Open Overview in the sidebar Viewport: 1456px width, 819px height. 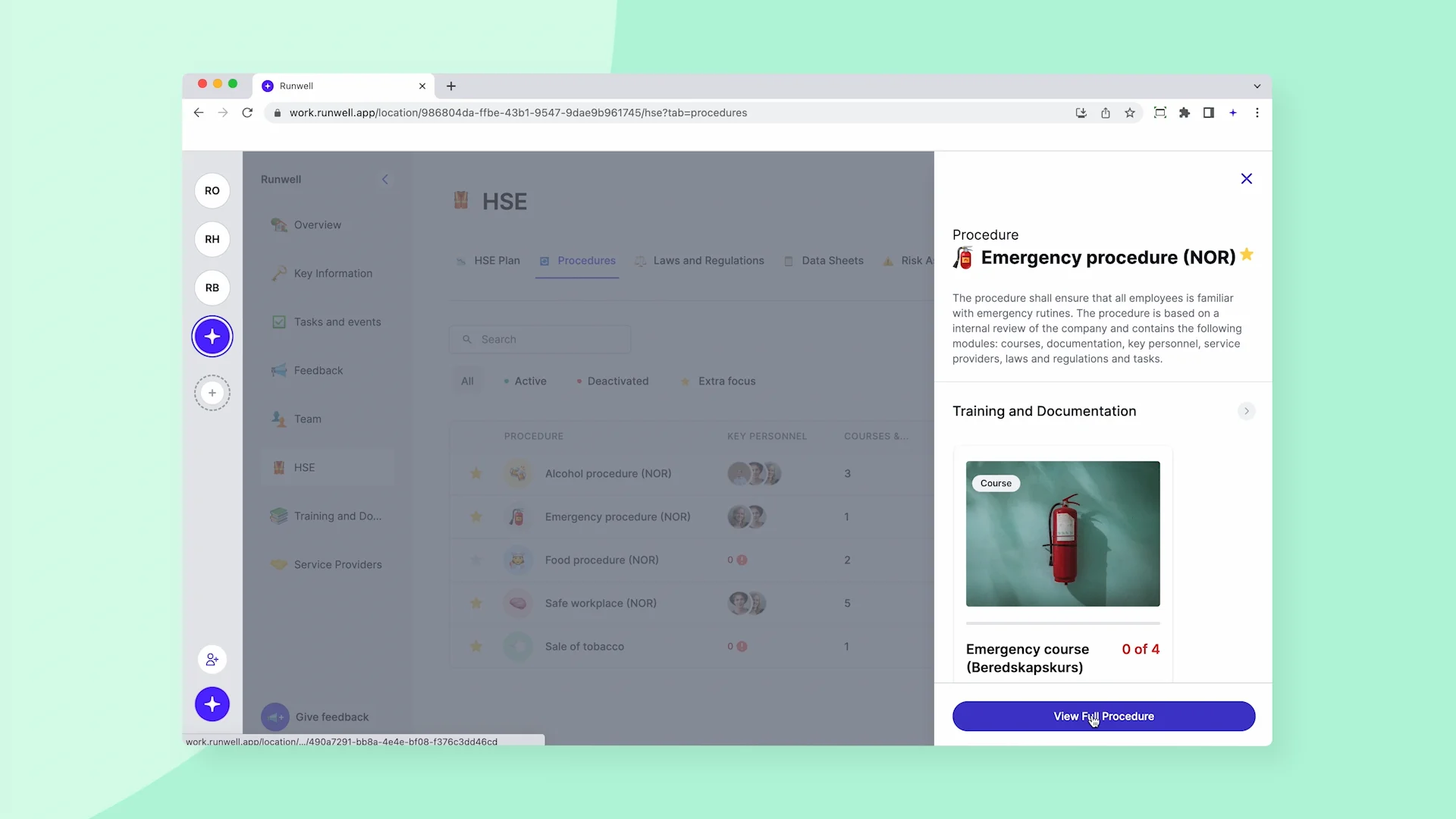328,225
